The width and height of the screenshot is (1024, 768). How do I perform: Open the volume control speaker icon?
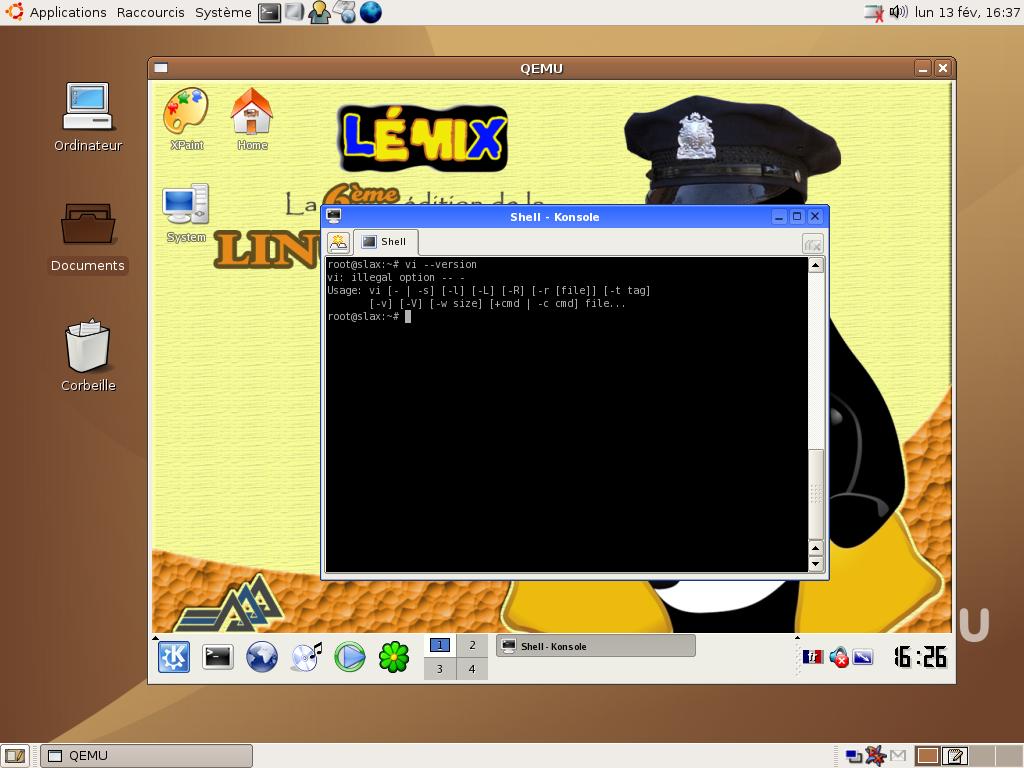click(x=899, y=12)
